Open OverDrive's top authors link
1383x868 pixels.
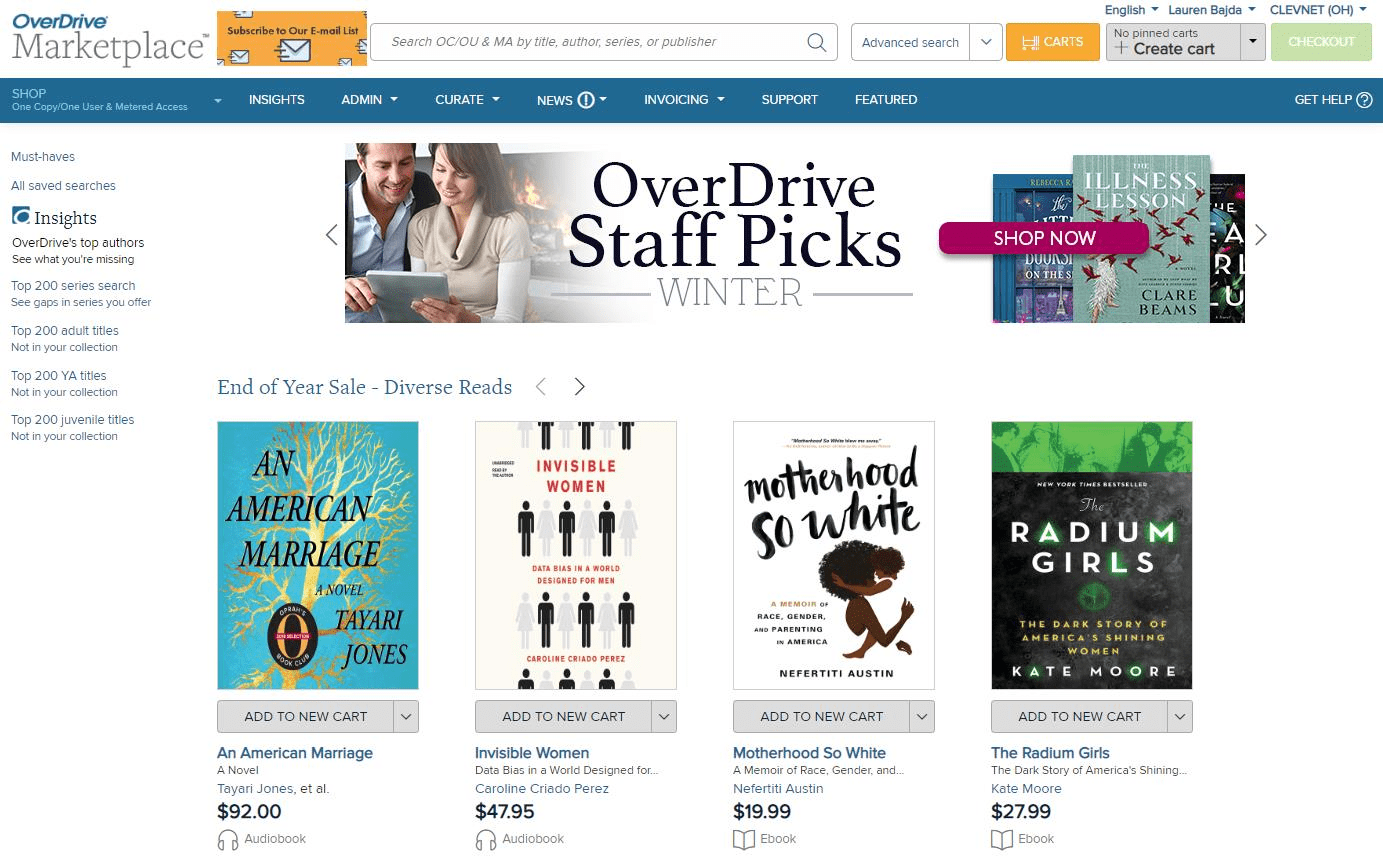[78, 243]
